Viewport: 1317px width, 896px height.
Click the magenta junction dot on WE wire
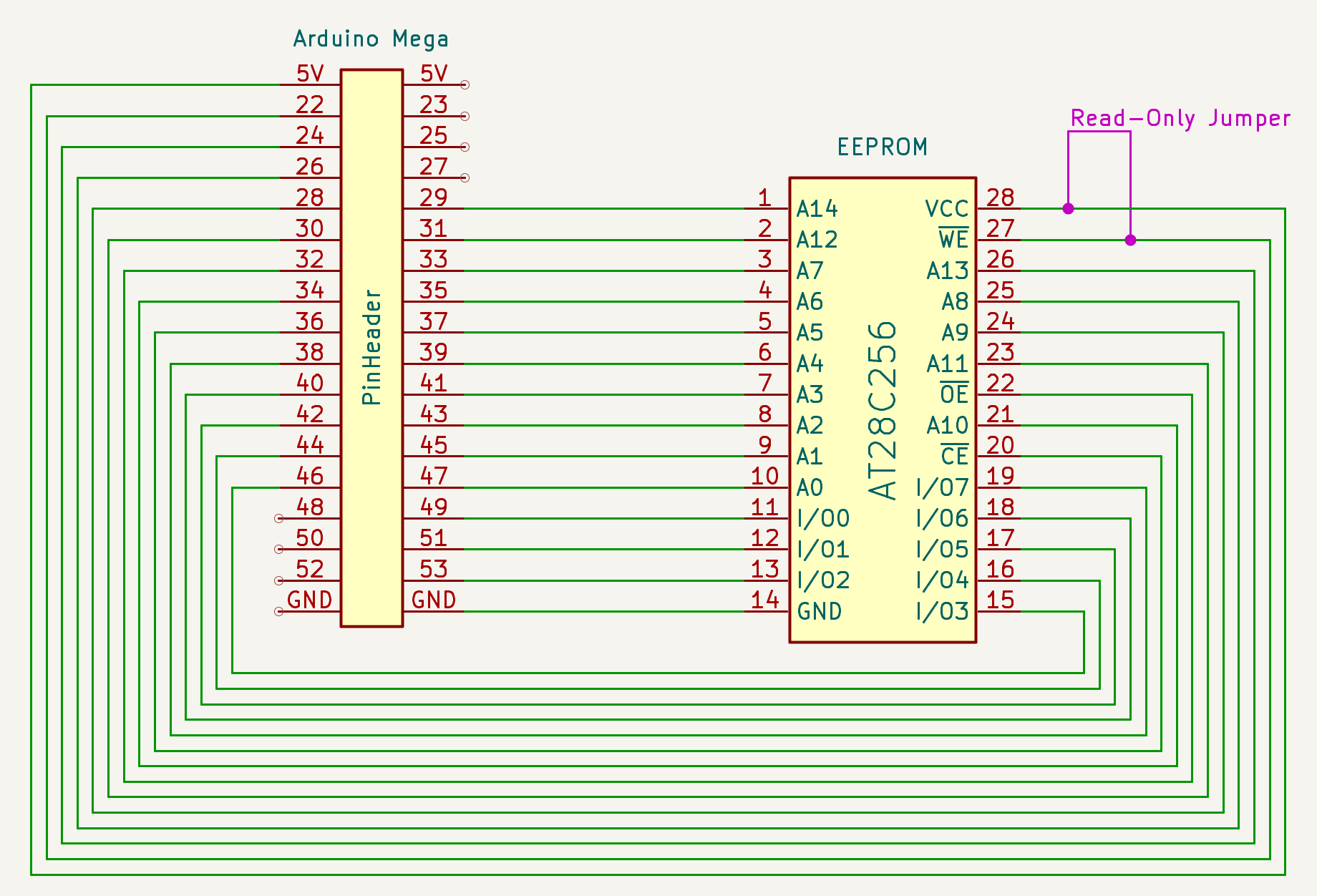[1130, 240]
